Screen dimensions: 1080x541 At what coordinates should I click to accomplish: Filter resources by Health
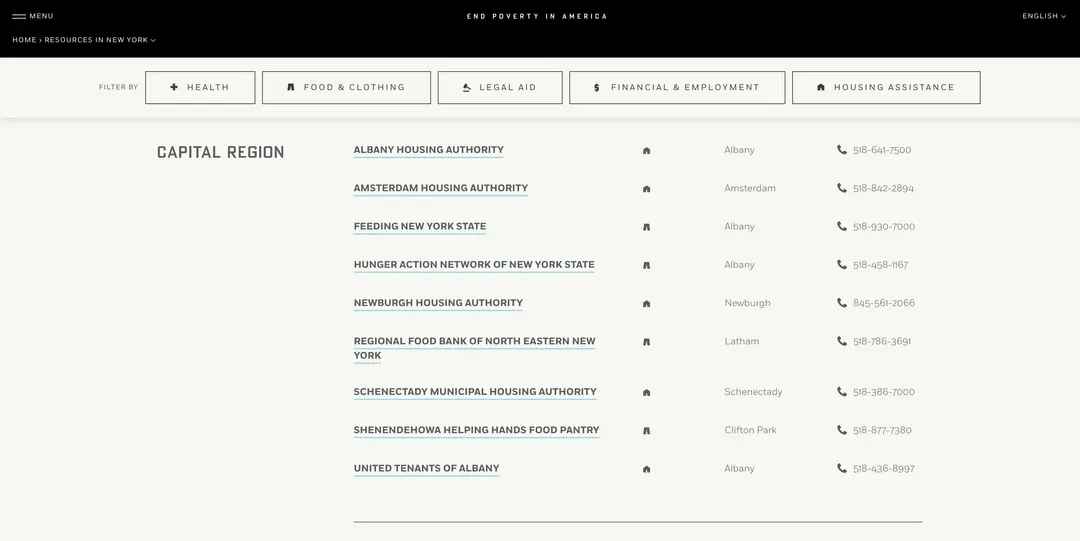(200, 88)
